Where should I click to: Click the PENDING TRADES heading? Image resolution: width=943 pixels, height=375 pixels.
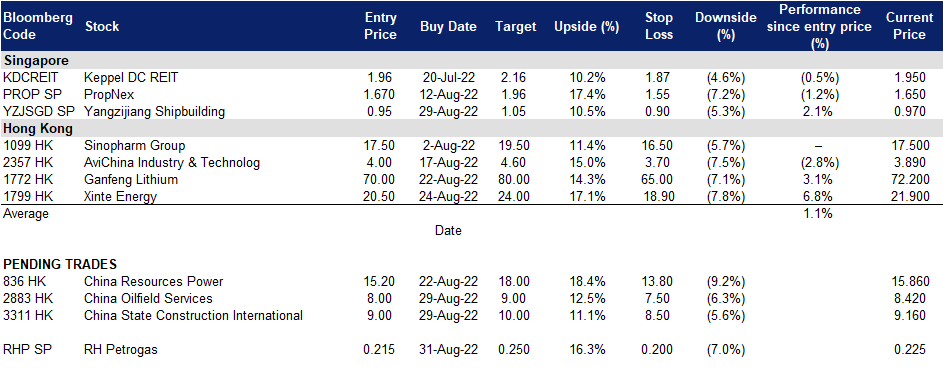click(60, 264)
